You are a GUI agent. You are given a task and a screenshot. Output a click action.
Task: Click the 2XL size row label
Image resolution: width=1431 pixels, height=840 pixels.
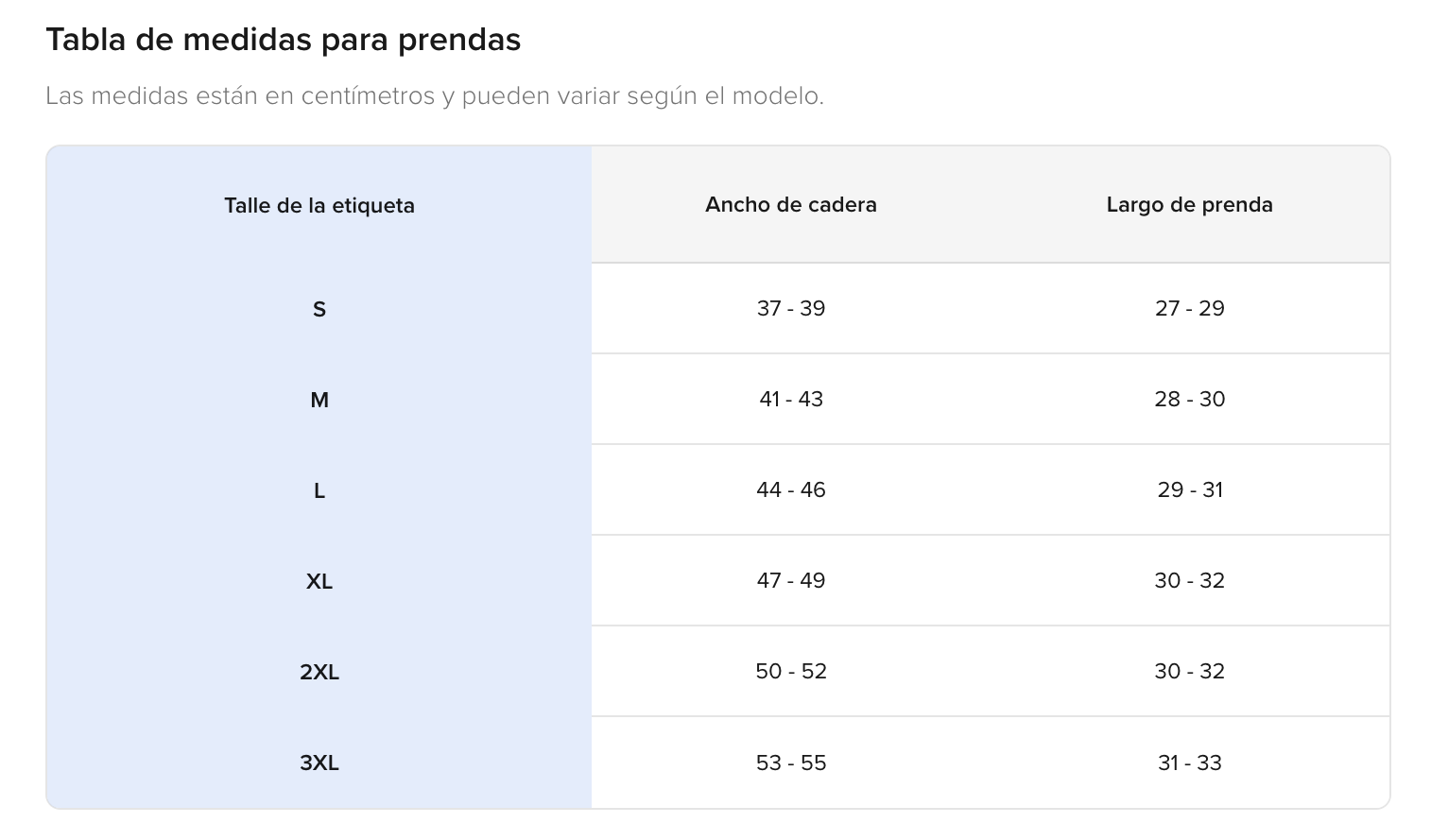(319, 672)
